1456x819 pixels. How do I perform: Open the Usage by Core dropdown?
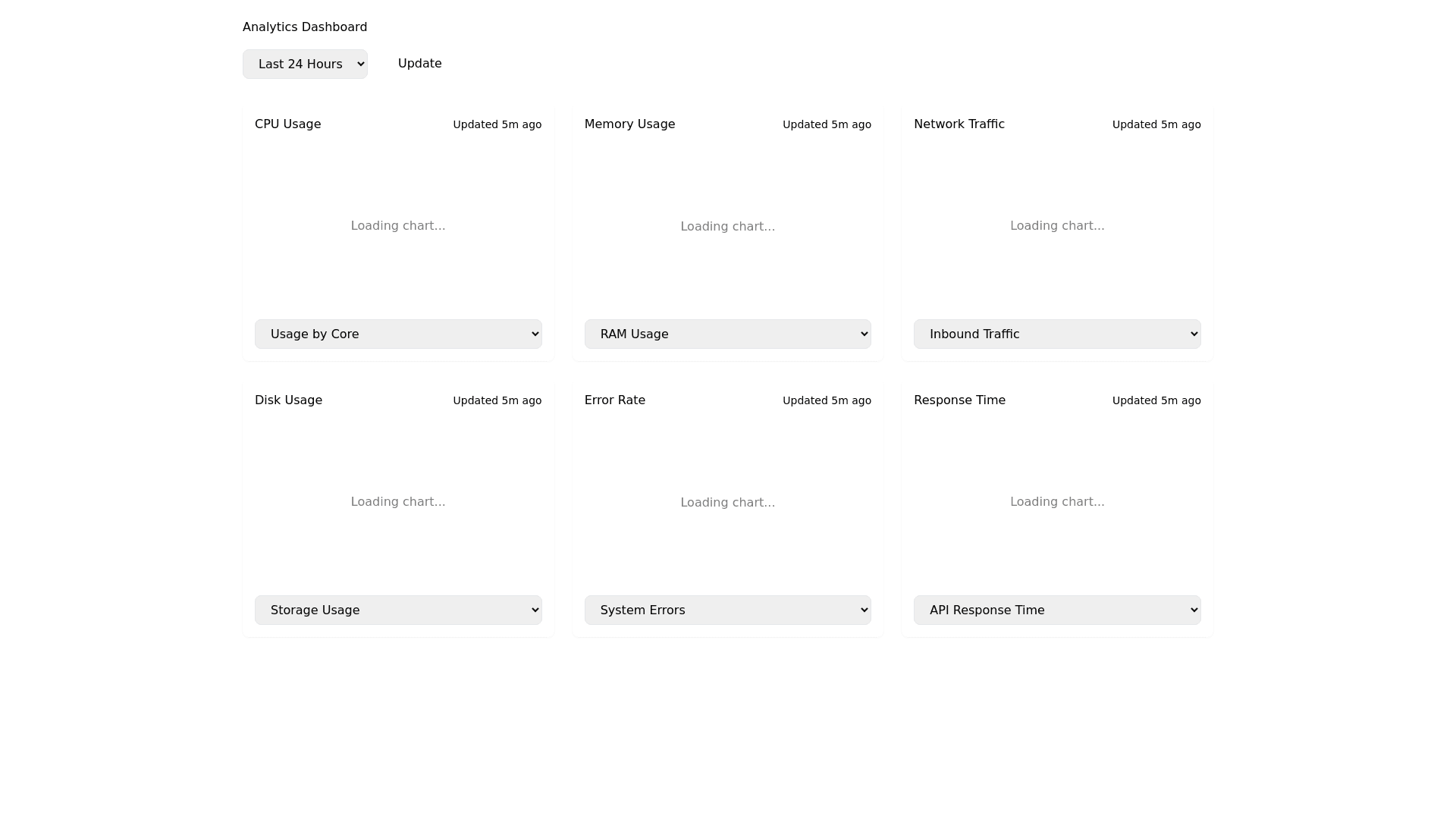[398, 334]
